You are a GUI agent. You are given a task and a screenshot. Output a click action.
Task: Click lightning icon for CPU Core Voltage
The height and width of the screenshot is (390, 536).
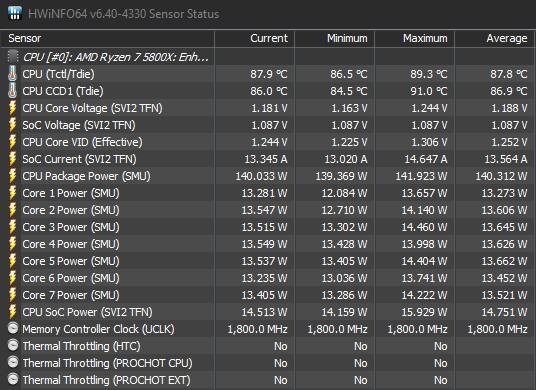pyautogui.click(x=13, y=108)
